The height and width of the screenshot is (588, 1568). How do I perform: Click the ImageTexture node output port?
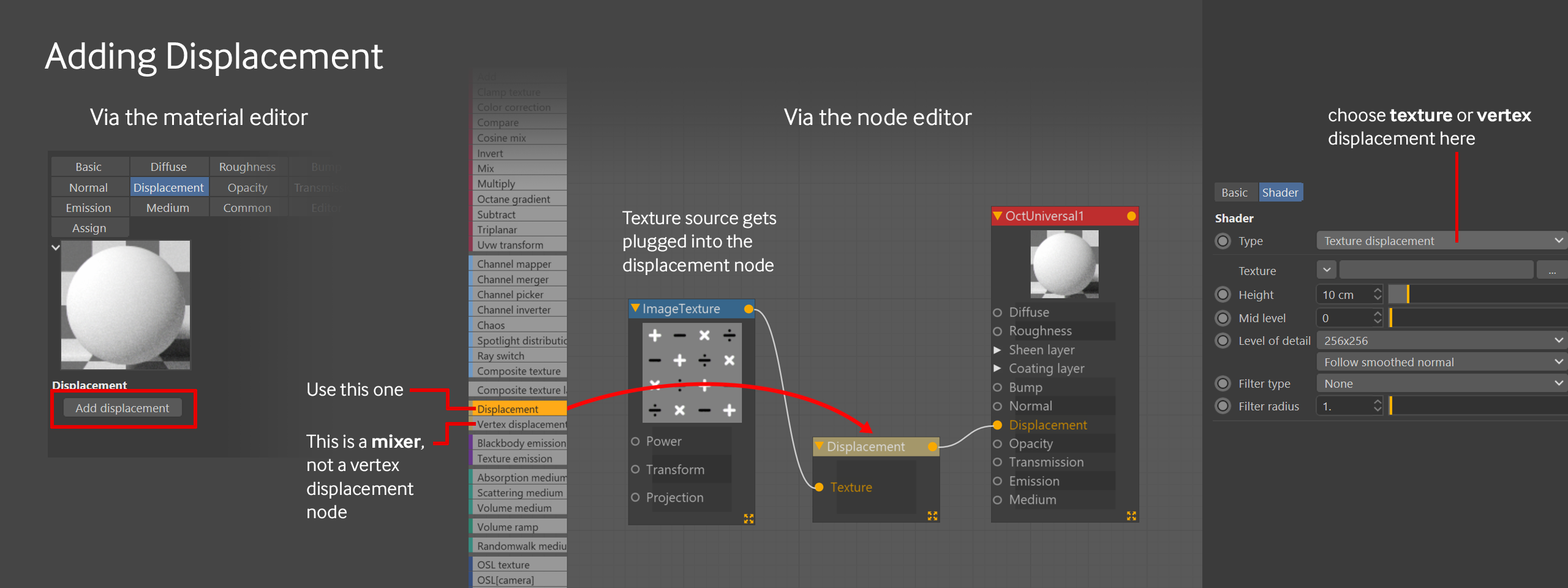(x=748, y=309)
